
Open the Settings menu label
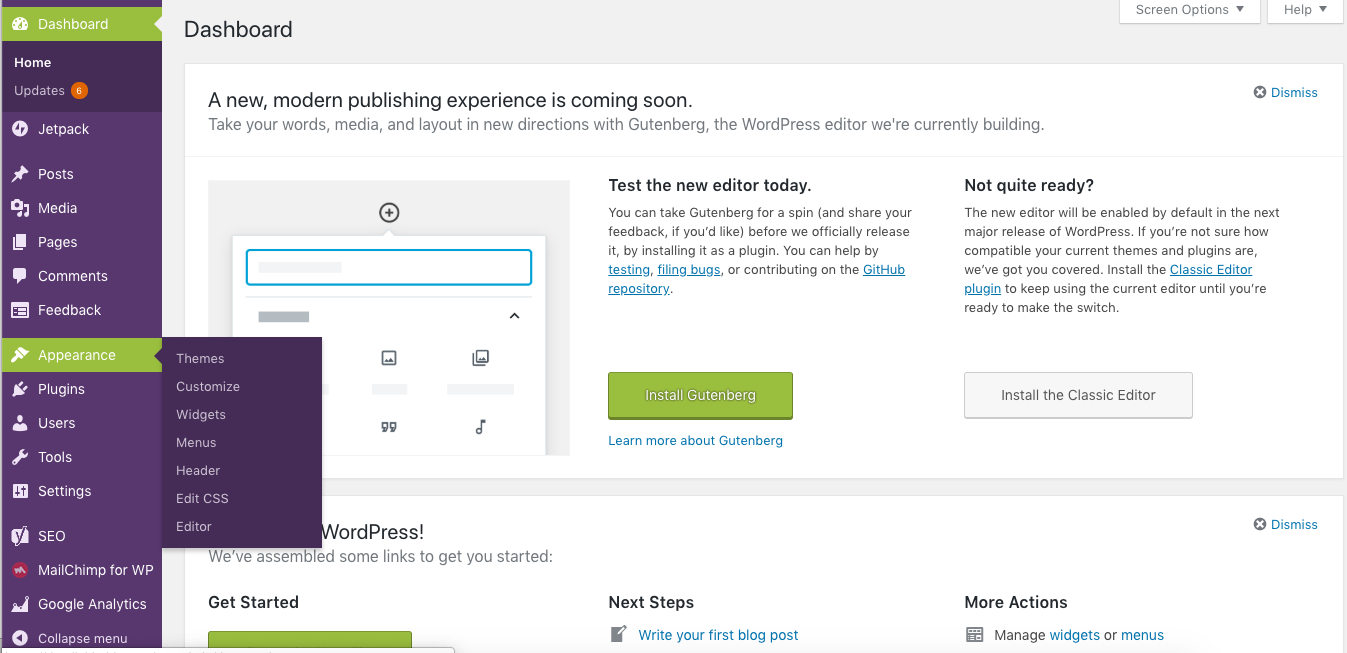click(x=64, y=491)
